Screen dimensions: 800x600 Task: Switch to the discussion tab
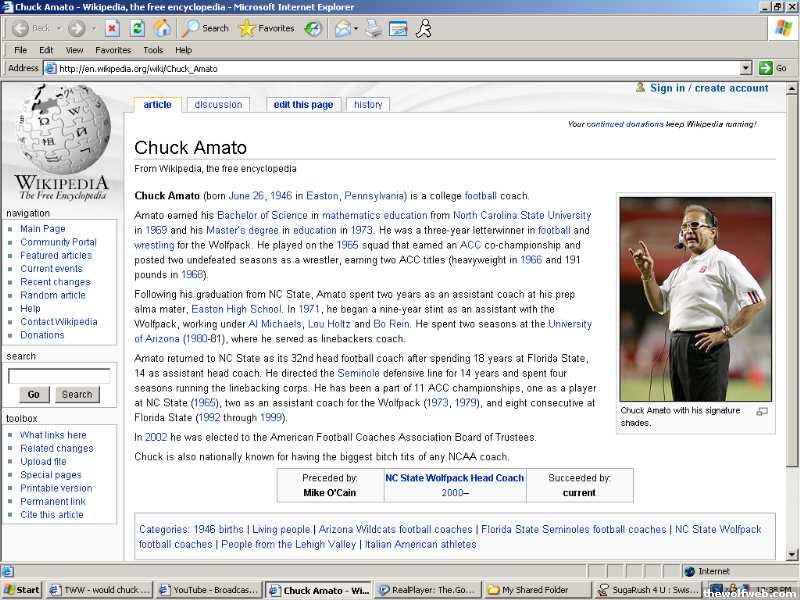point(218,104)
